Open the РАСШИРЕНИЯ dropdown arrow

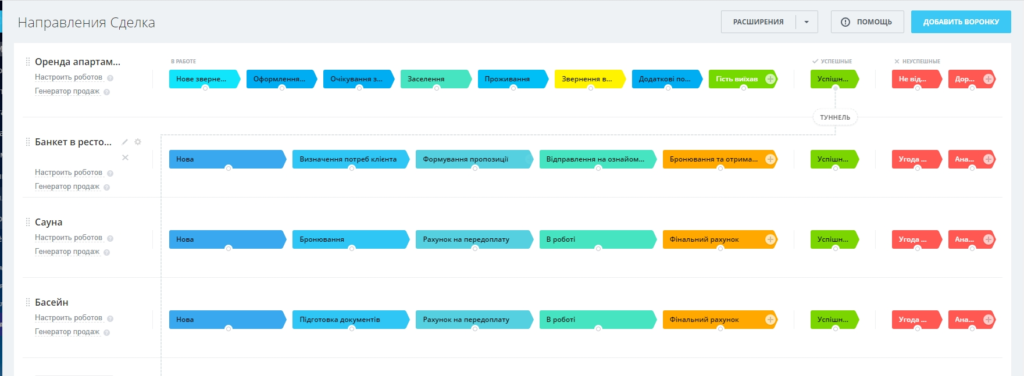807,22
